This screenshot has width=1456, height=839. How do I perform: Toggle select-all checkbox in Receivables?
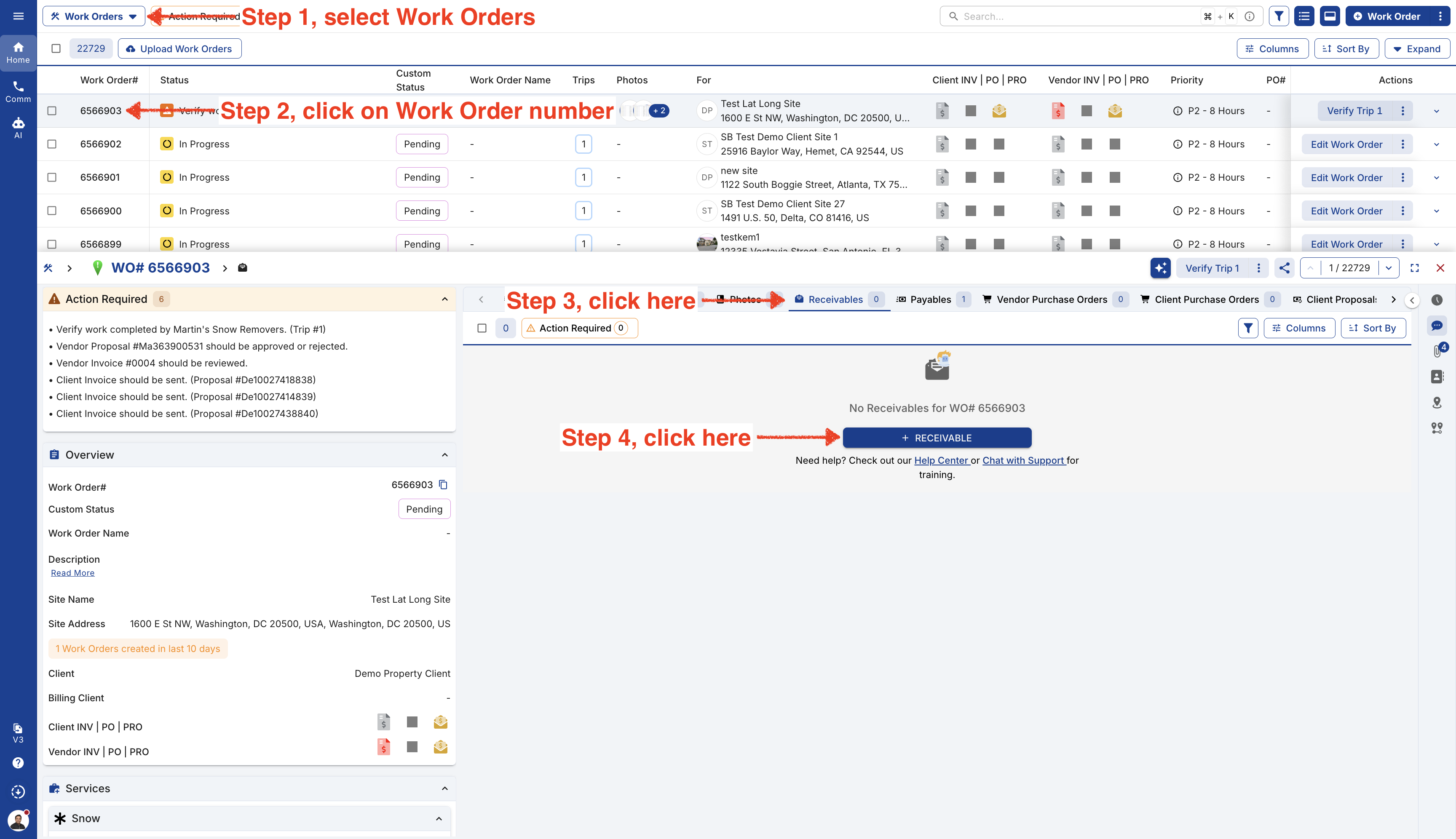(x=482, y=328)
